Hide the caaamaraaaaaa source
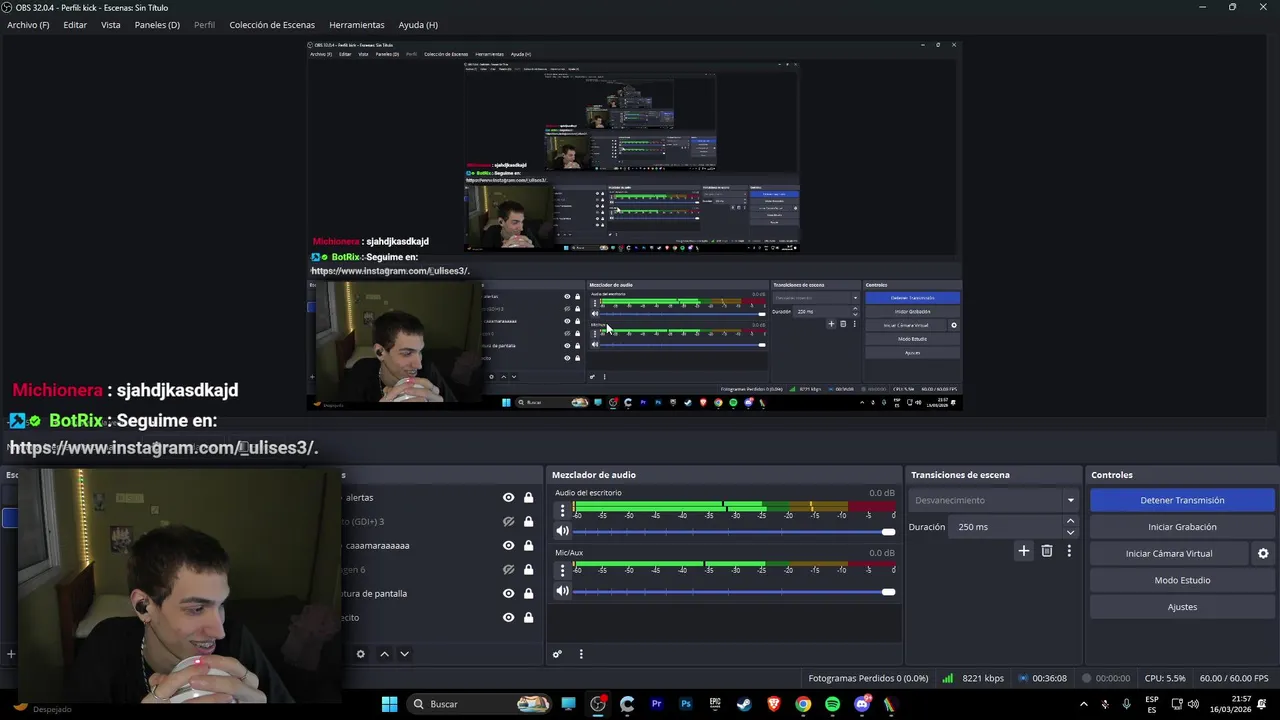1280x720 pixels. pyautogui.click(x=508, y=545)
